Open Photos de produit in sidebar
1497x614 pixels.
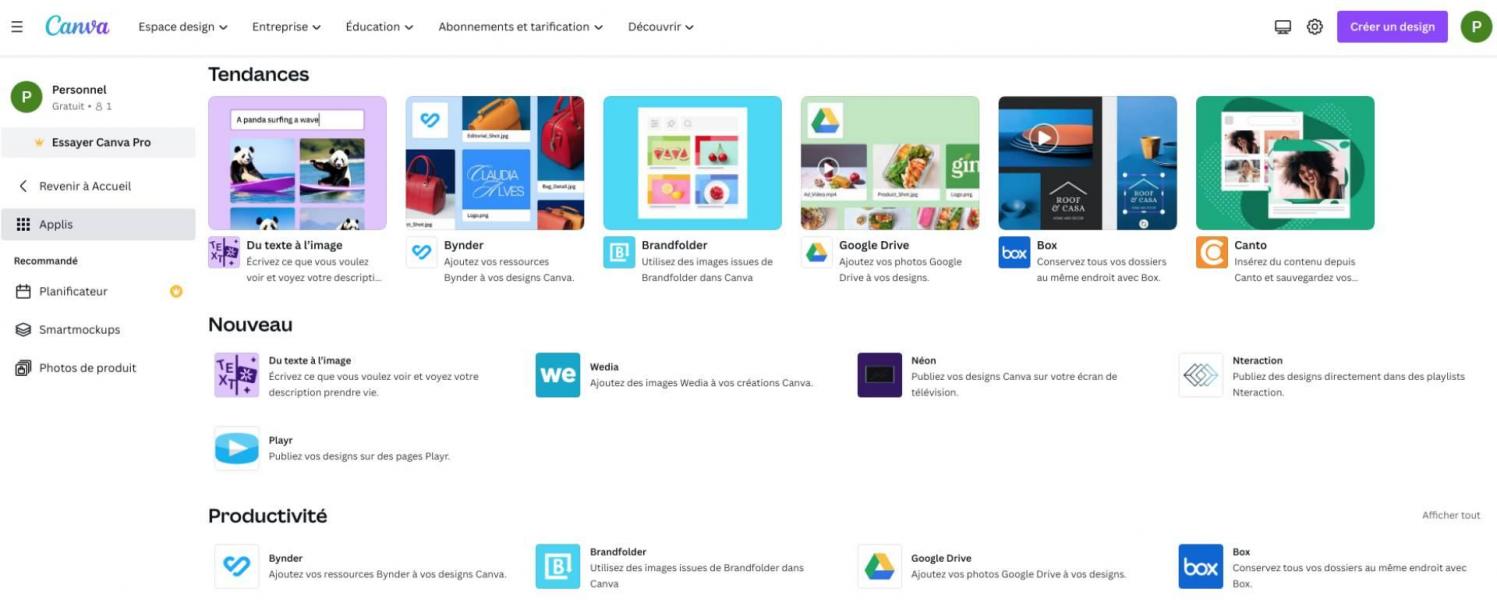tap(98, 368)
